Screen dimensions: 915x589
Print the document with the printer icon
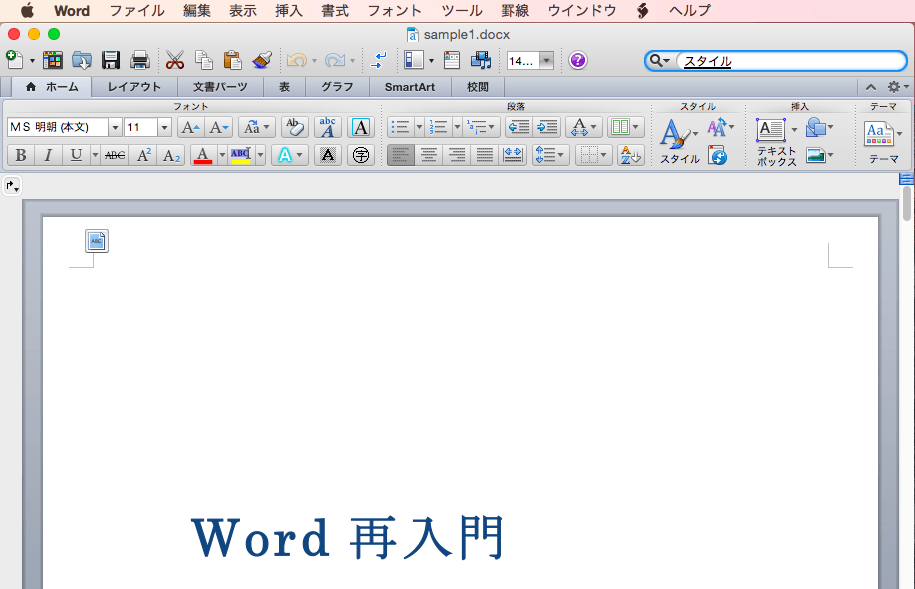140,60
